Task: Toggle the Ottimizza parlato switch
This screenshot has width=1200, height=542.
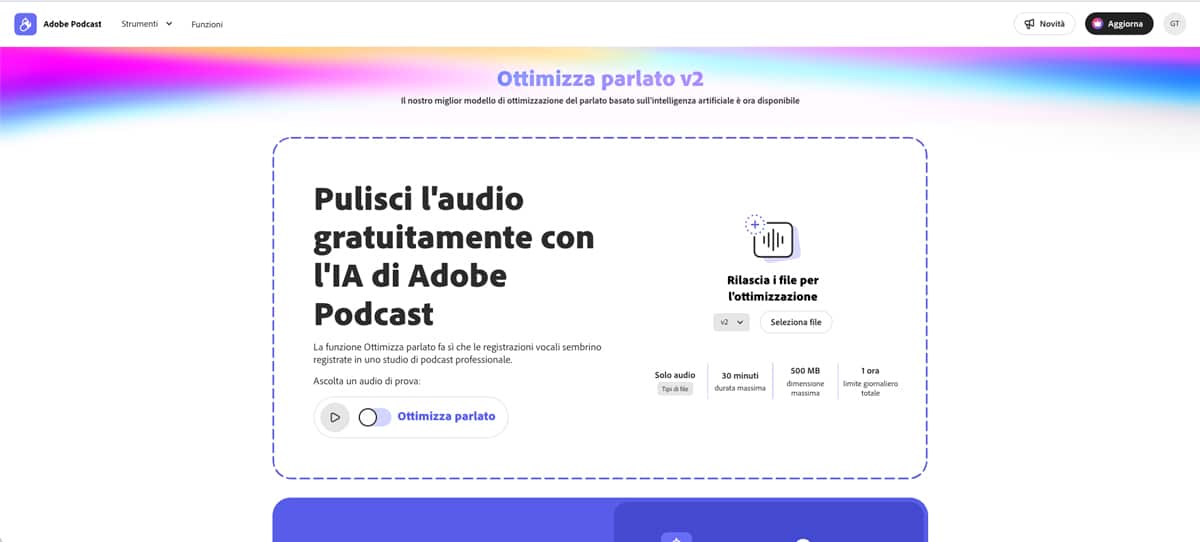Action: 375,417
